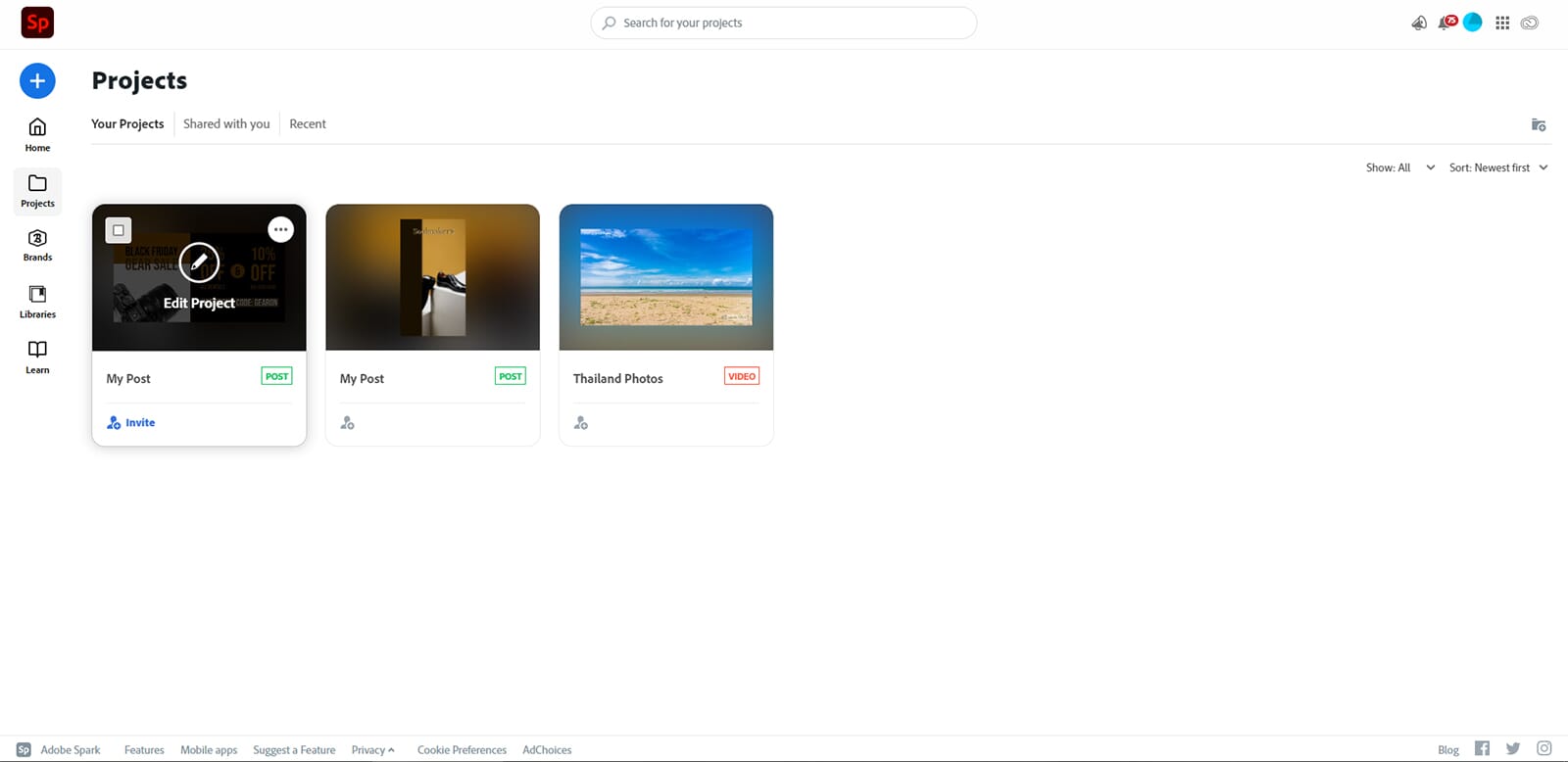Click the VIDEO badge on Thailand Photos

coord(742,376)
